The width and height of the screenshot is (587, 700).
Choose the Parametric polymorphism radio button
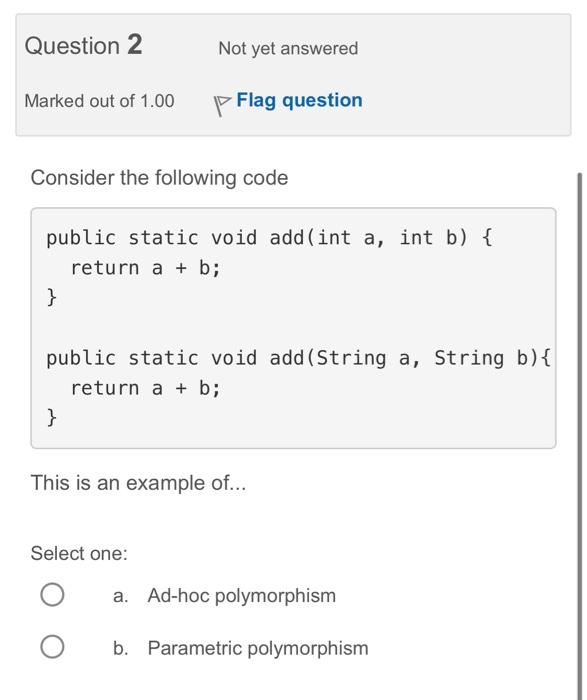pos(52,647)
